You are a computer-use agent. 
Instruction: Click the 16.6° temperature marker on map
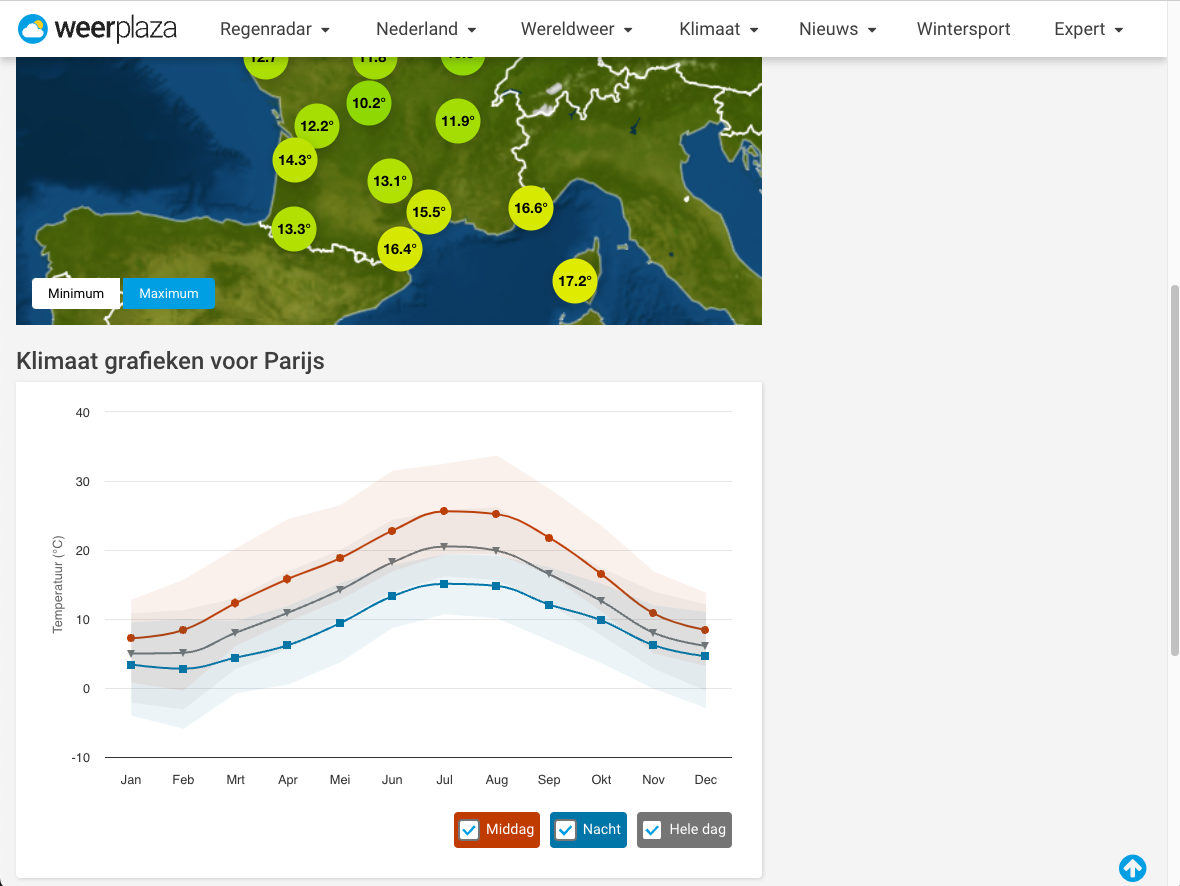pos(530,208)
